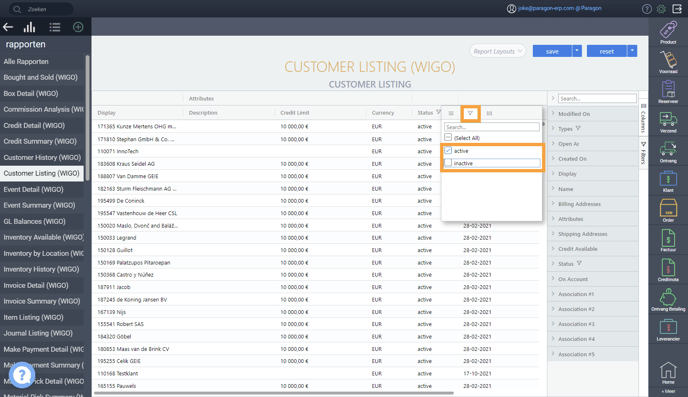This screenshot has width=688, height=397.
Task: Open the Report Layouts dropdown
Action: click(498, 51)
